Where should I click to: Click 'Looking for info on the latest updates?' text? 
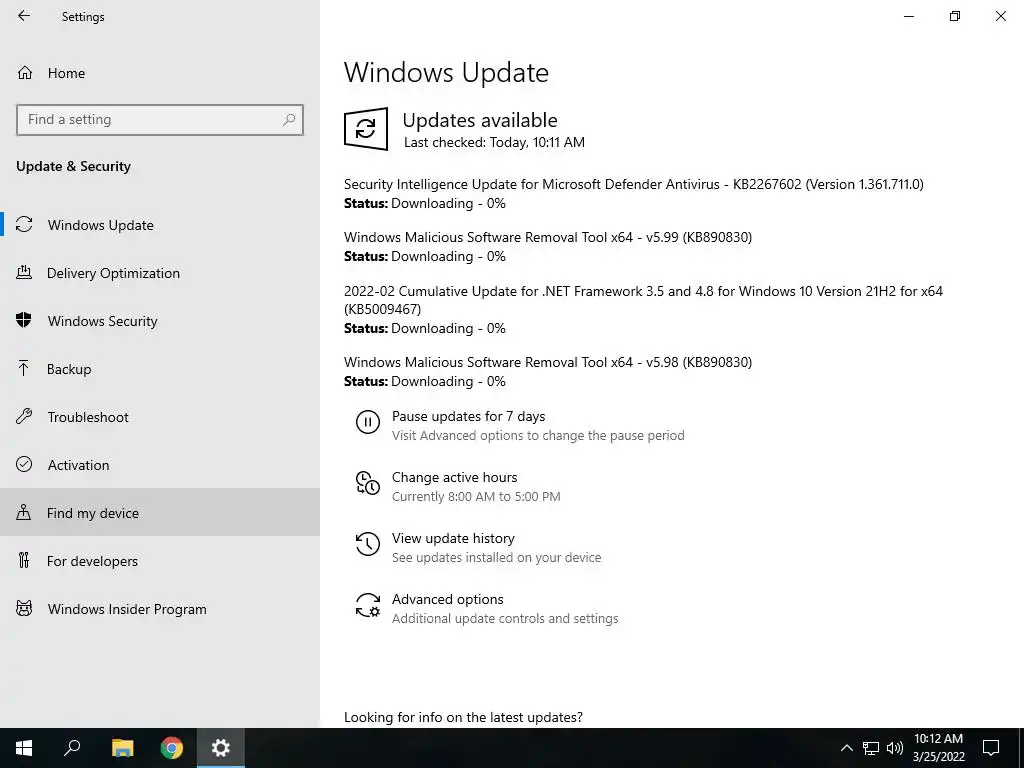(x=463, y=717)
